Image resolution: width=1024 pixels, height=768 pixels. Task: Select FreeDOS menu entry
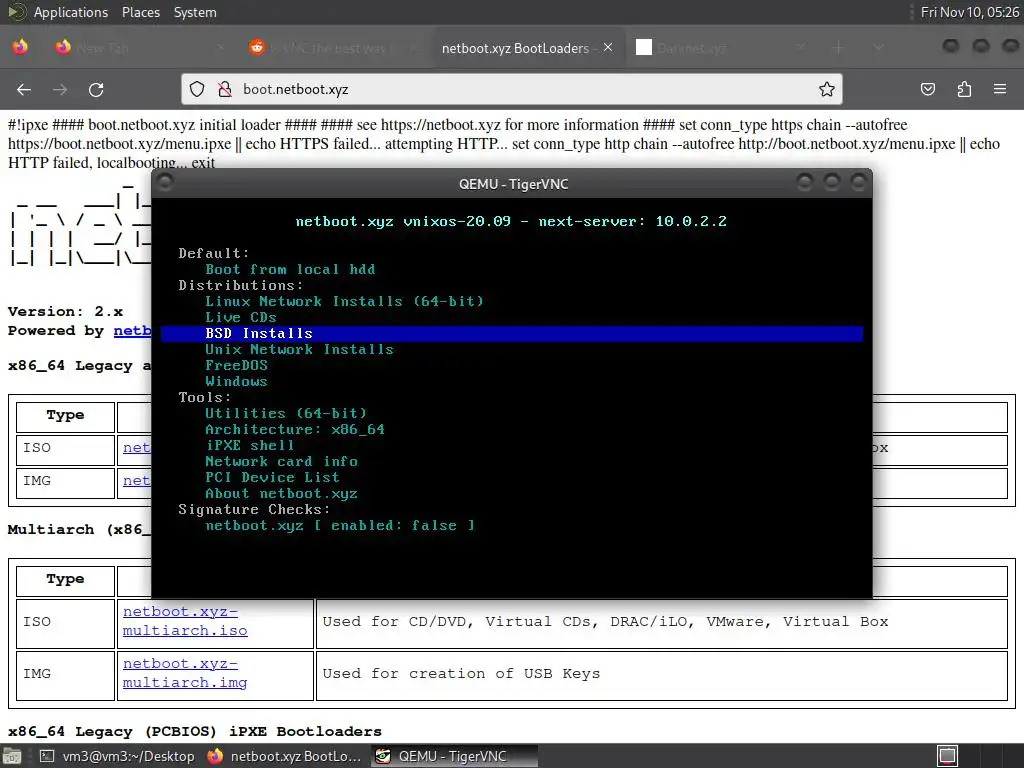236,366
